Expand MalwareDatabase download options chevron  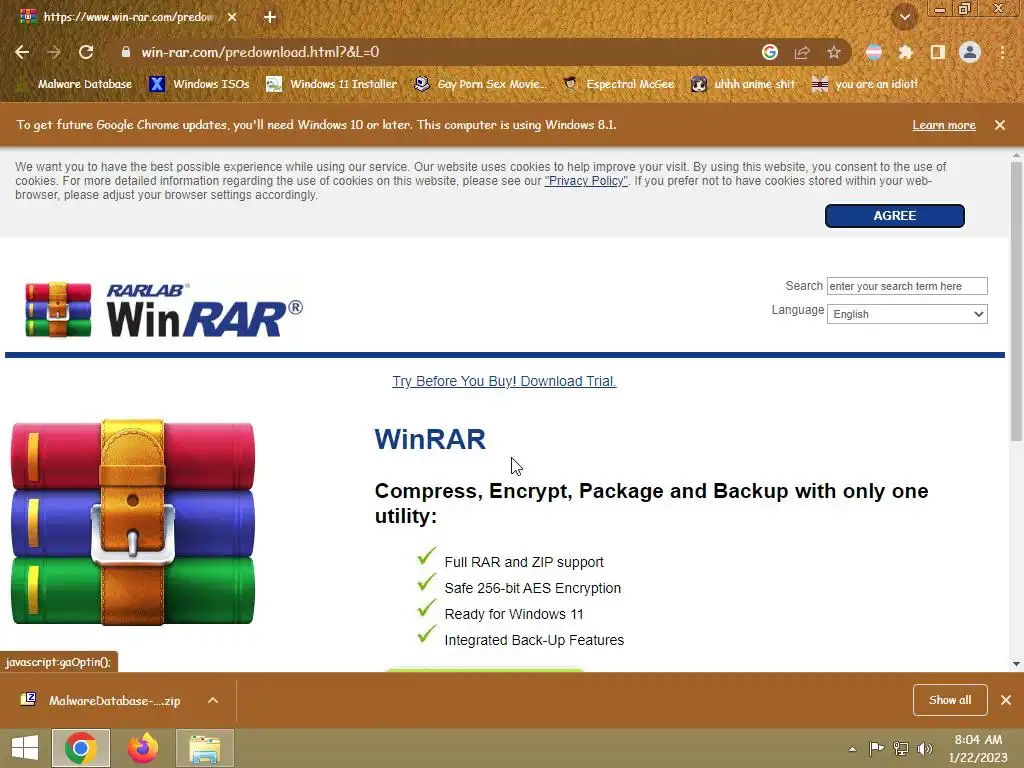[x=213, y=700]
